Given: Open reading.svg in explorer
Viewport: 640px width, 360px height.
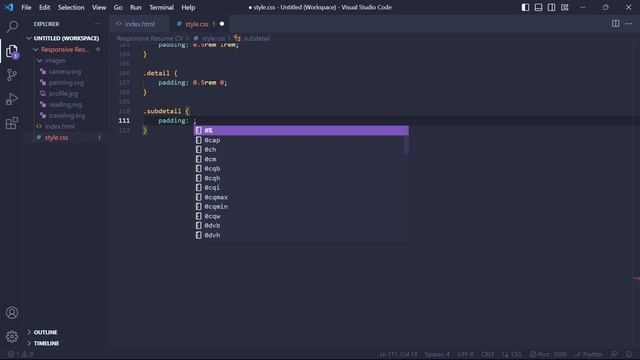Looking at the screenshot, I should [65, 104].
